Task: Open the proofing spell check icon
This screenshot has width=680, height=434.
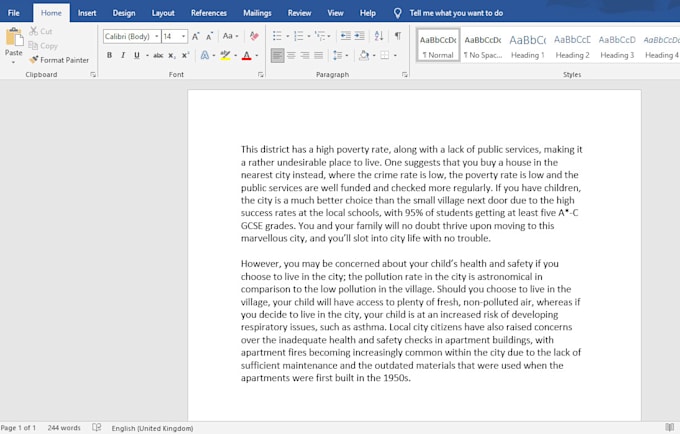Action: click(97, 427)
